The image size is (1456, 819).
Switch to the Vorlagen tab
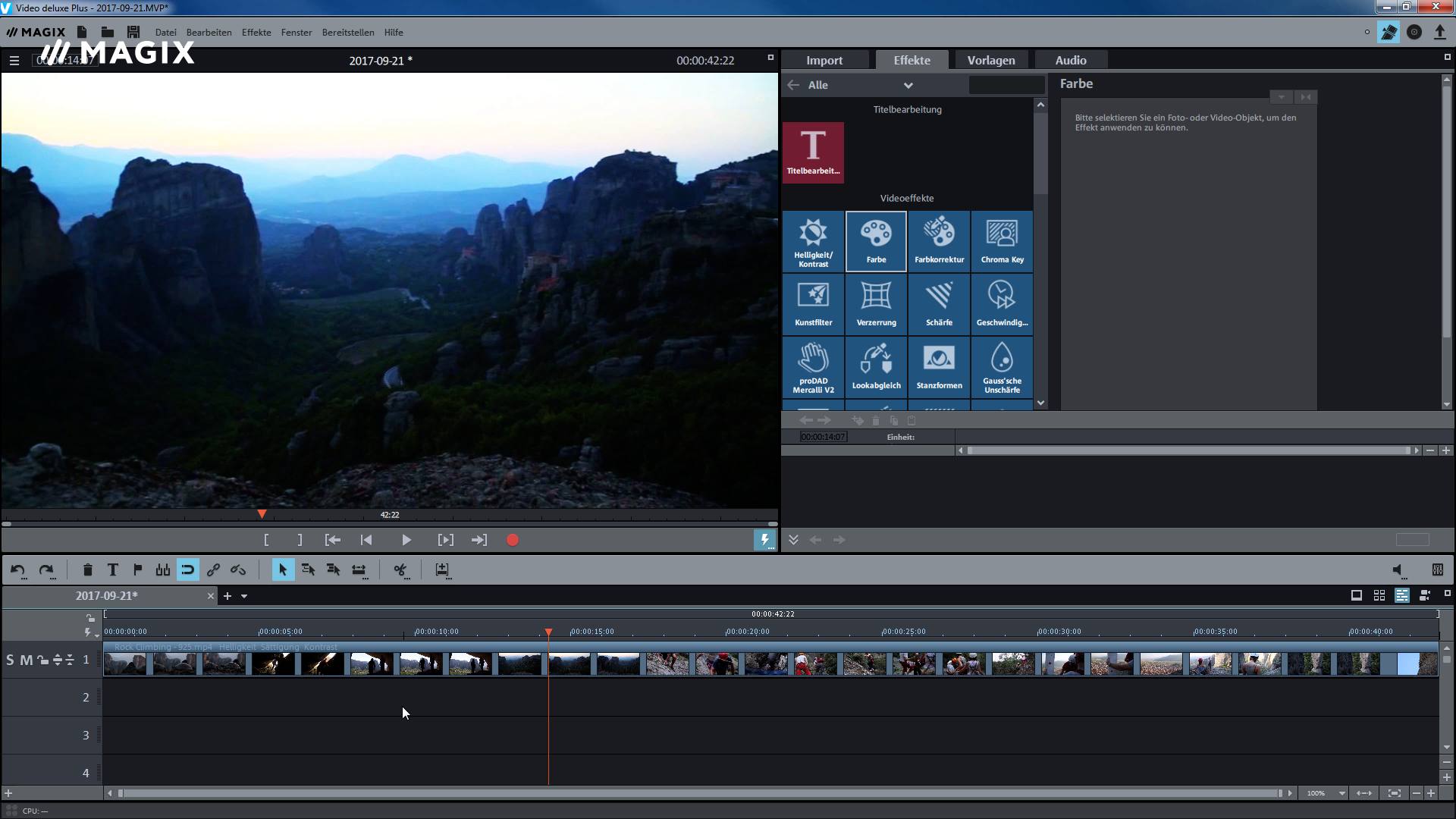tap(990, 60)
